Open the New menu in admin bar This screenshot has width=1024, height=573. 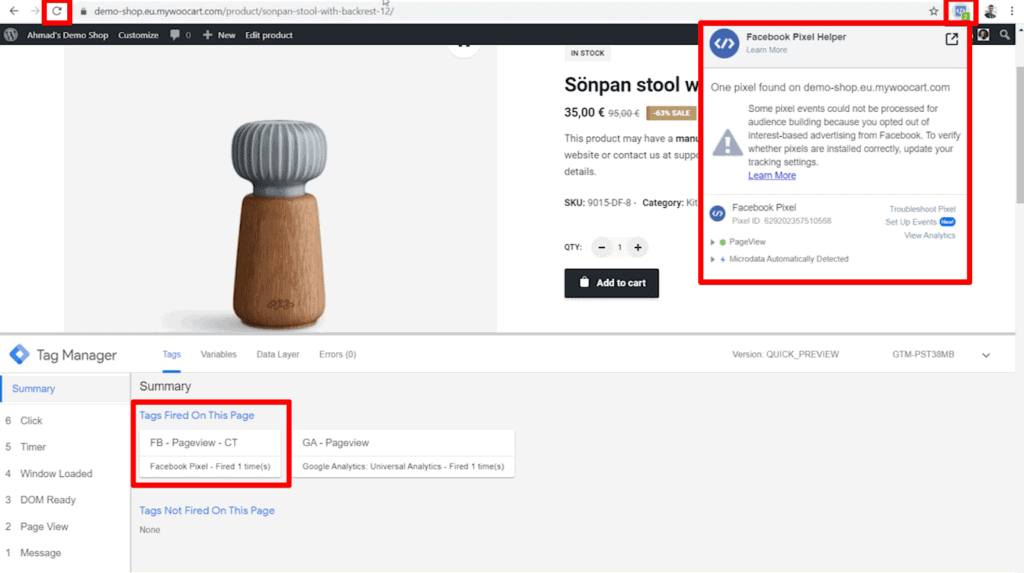point(219,35)
